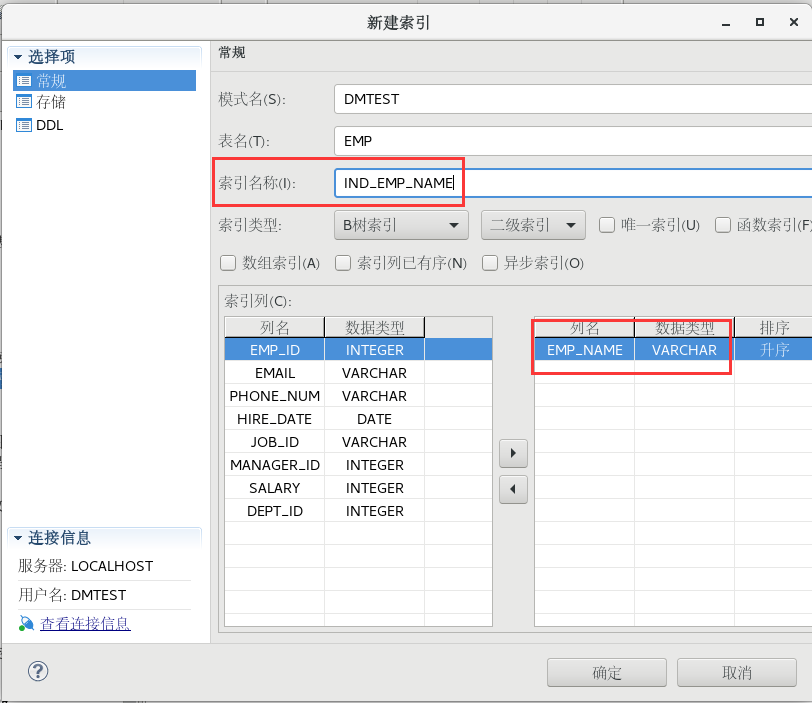
Task: Select the EMAIL column row
Action: point(358,373)
